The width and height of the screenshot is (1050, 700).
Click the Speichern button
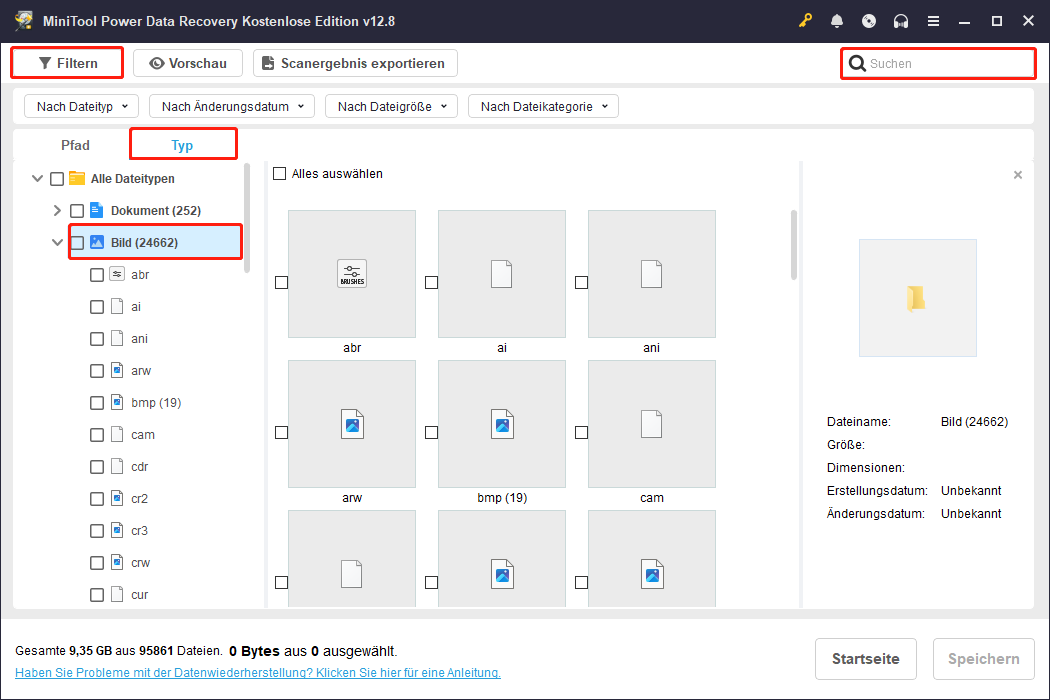pos(984,658)
